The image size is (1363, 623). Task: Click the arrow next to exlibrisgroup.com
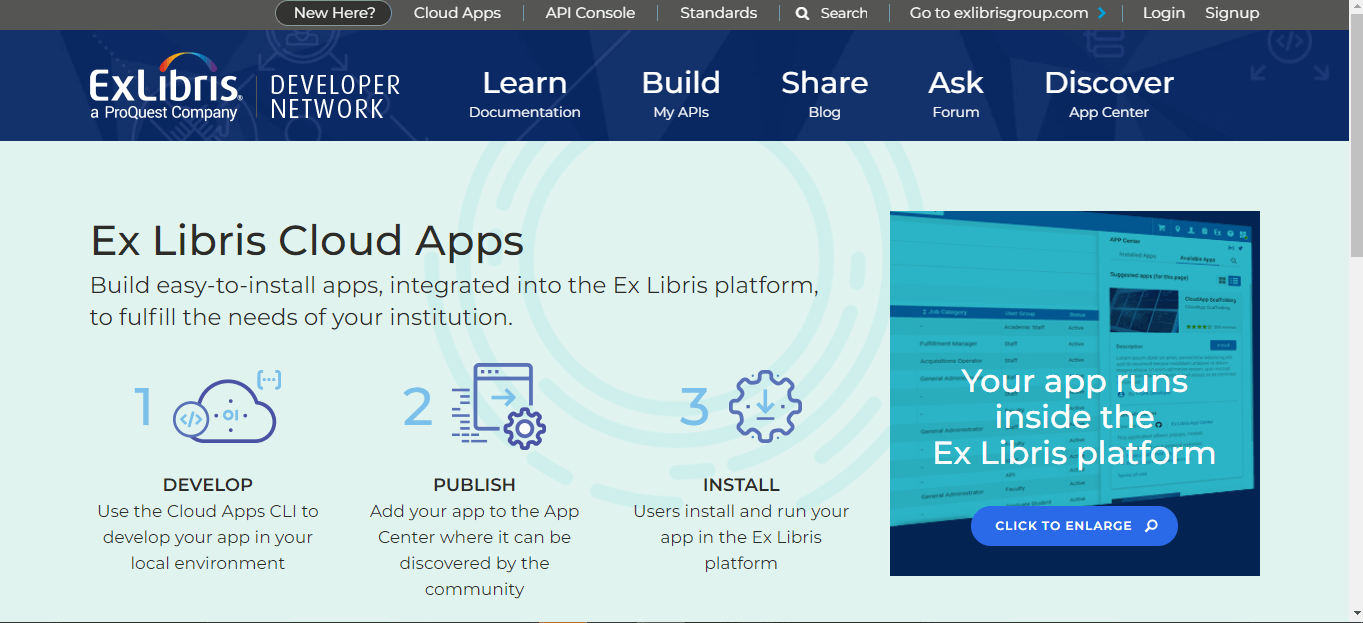coord(1104,13)
